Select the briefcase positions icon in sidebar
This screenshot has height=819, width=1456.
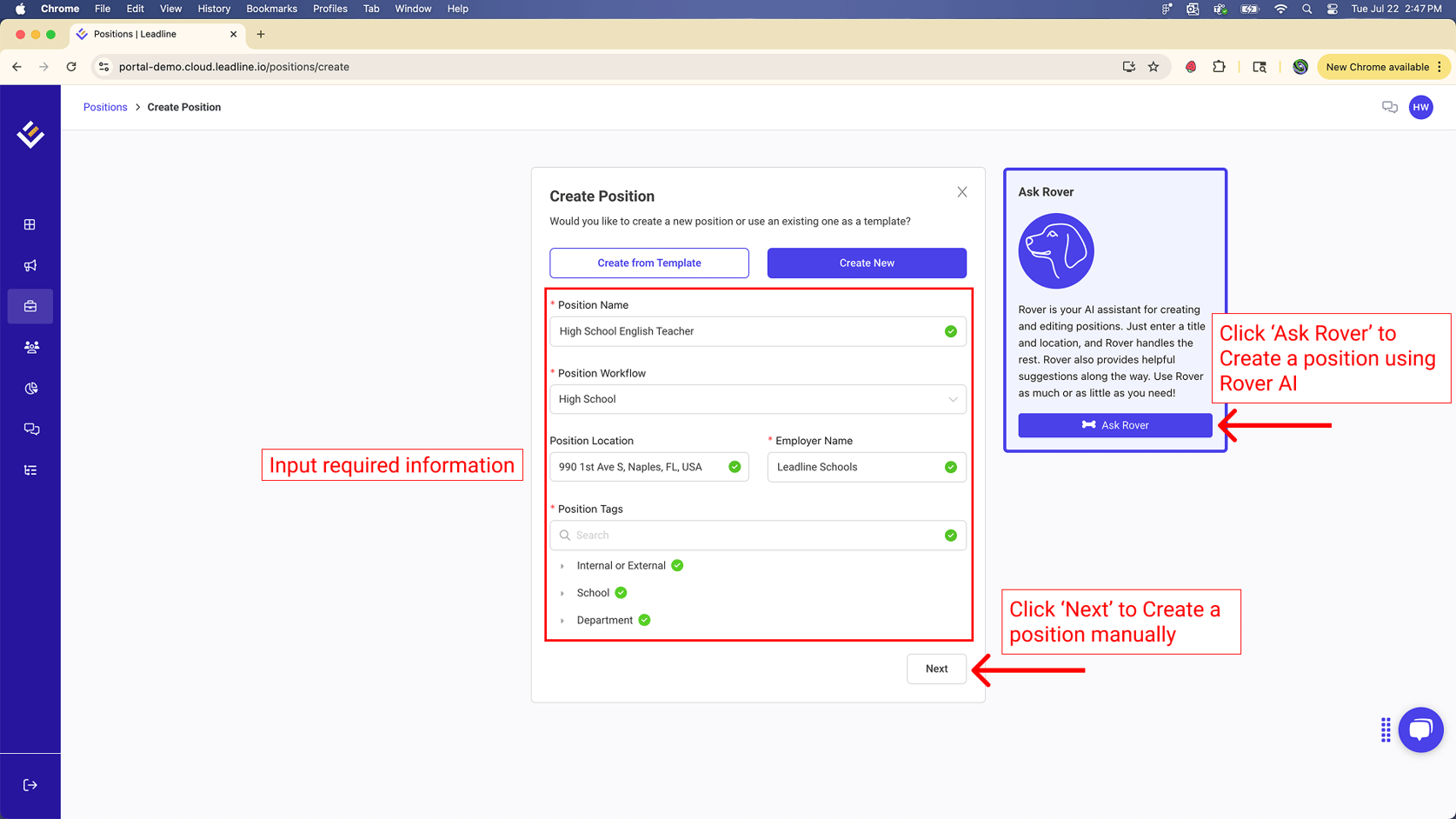pos(30,306)
